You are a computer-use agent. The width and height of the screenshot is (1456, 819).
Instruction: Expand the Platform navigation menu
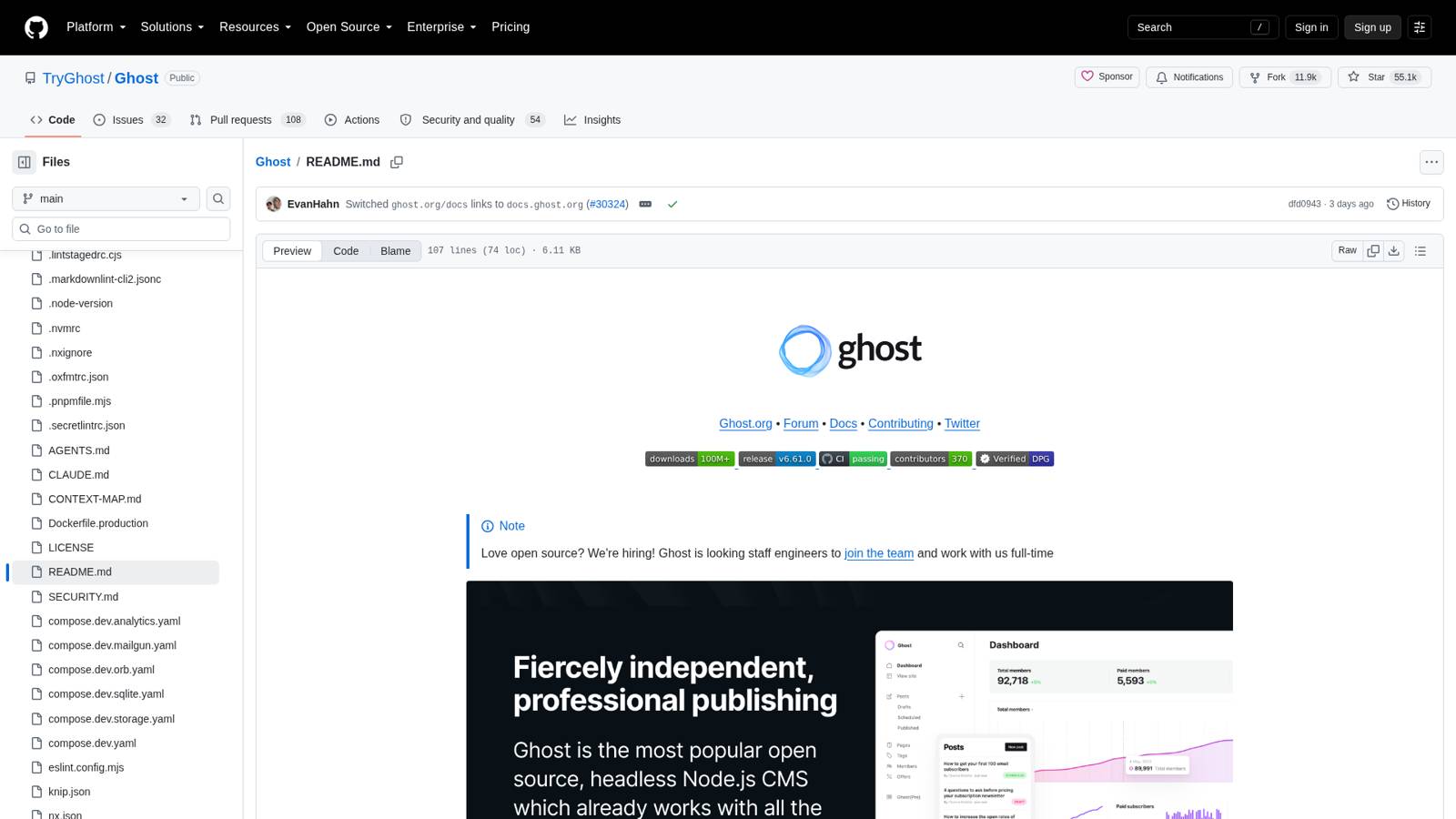96,27
